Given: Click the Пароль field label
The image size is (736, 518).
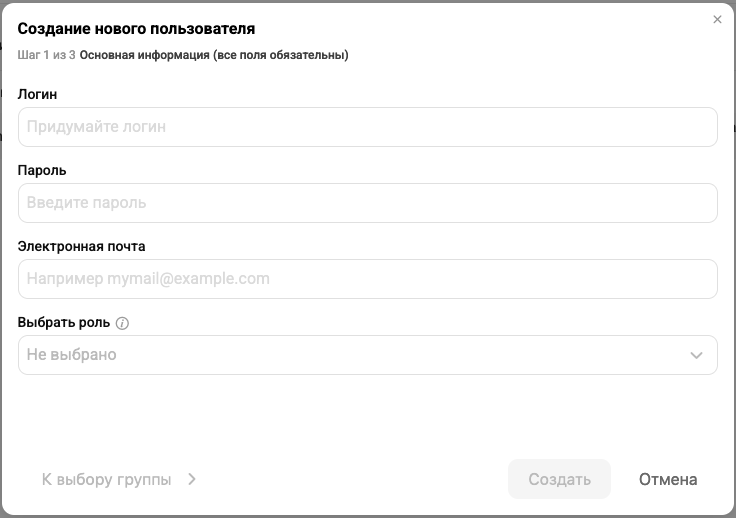Looking at the screenshot, I should 42,170.
